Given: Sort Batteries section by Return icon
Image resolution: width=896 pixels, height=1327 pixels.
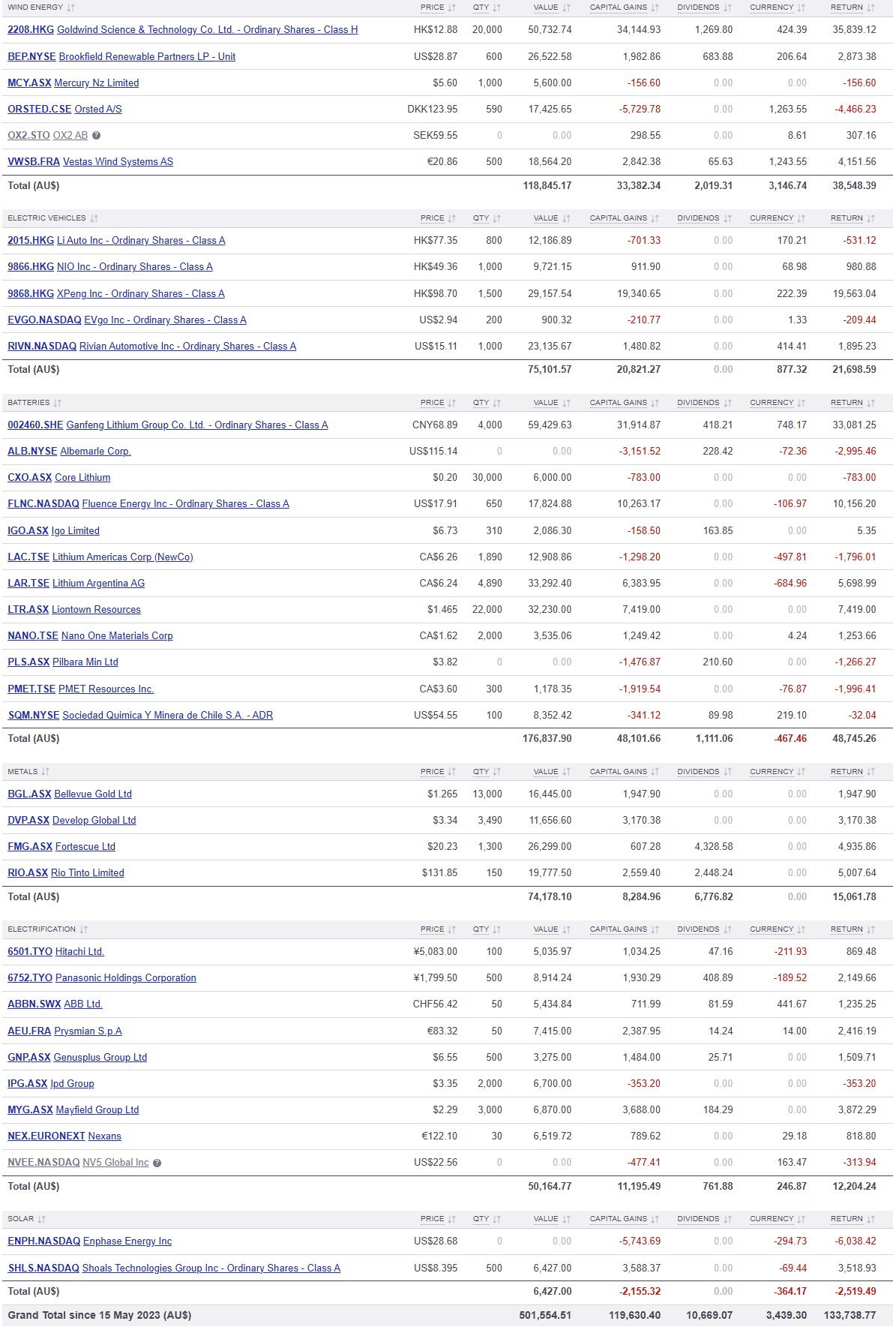Looking at the screenshot, I should click(871, 403).
